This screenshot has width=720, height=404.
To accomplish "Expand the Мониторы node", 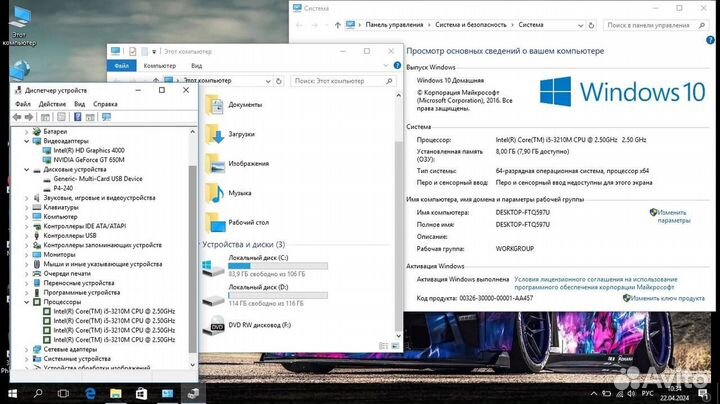I will (x=27, y=255).
